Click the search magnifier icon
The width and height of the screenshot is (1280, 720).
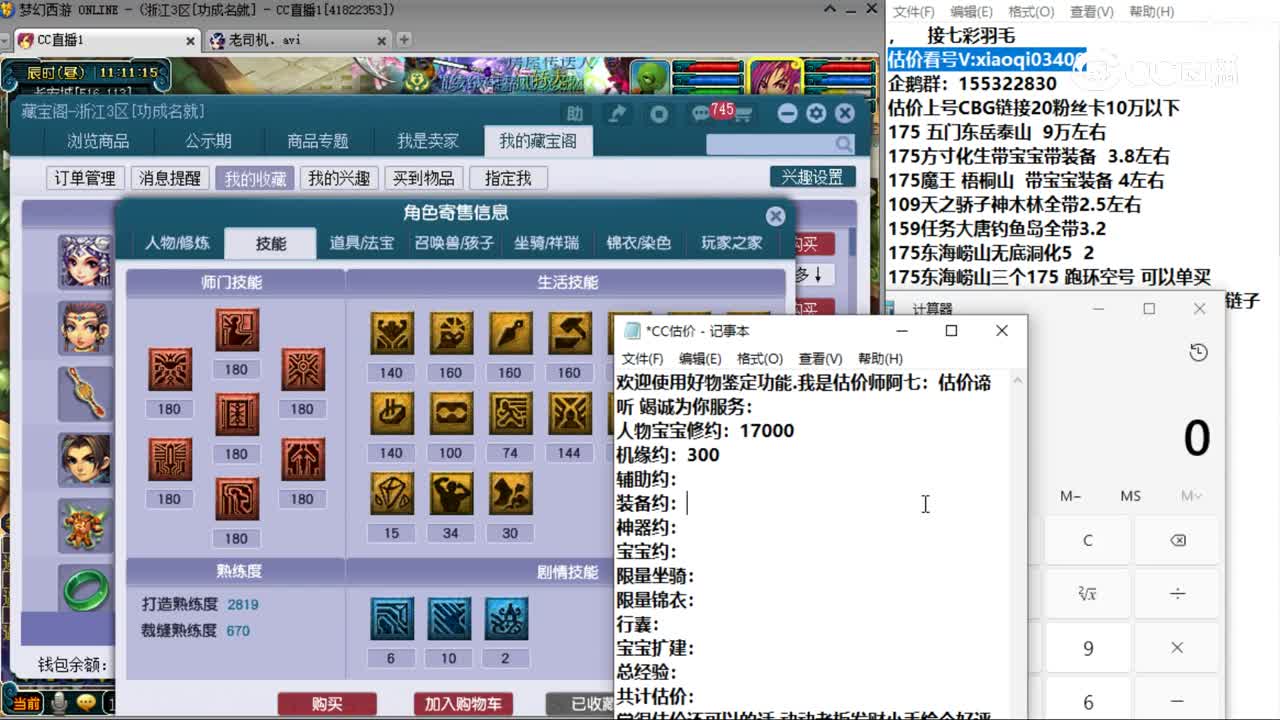point(843,146)
